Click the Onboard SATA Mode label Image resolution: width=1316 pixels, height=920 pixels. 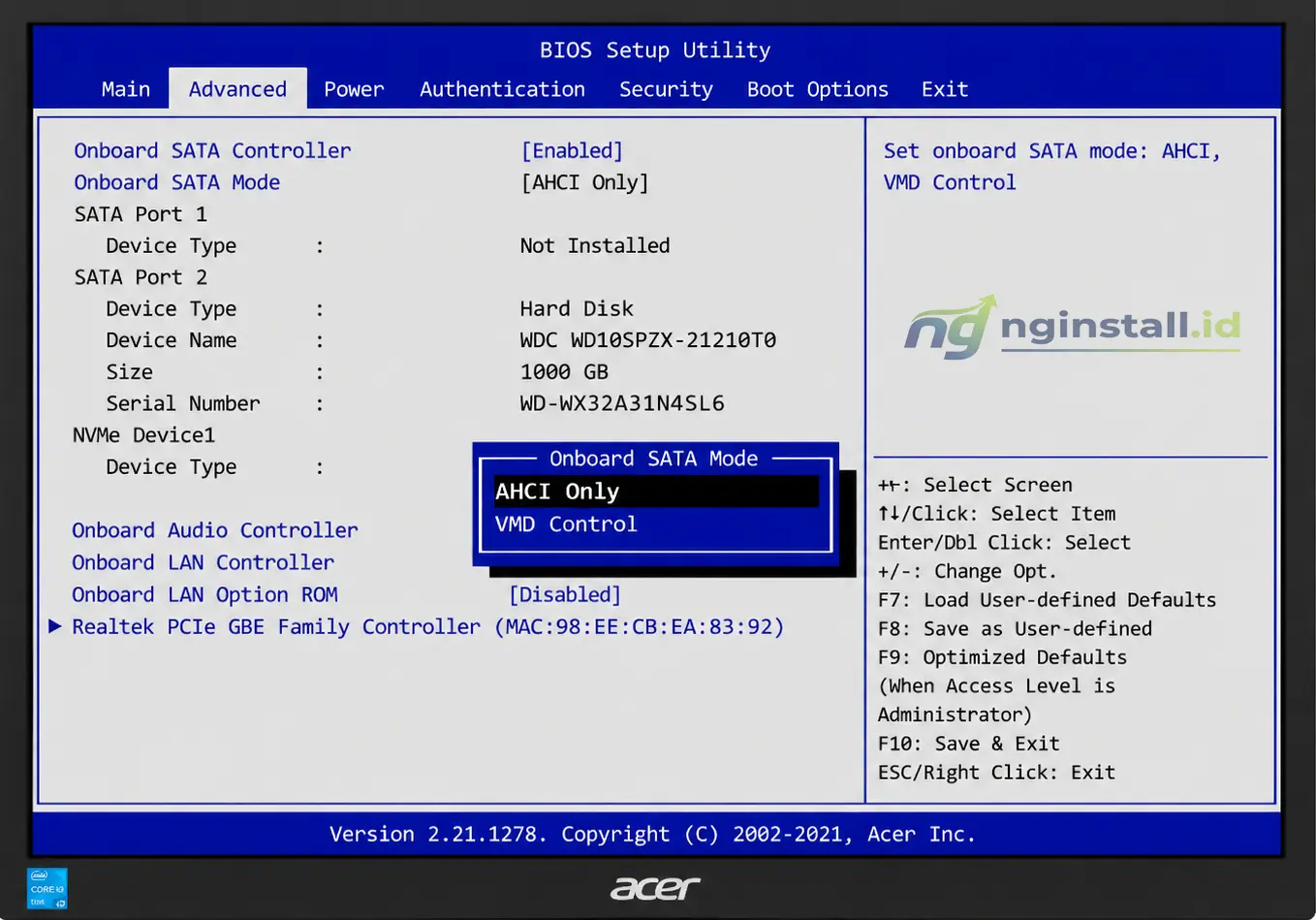point(177,182)
